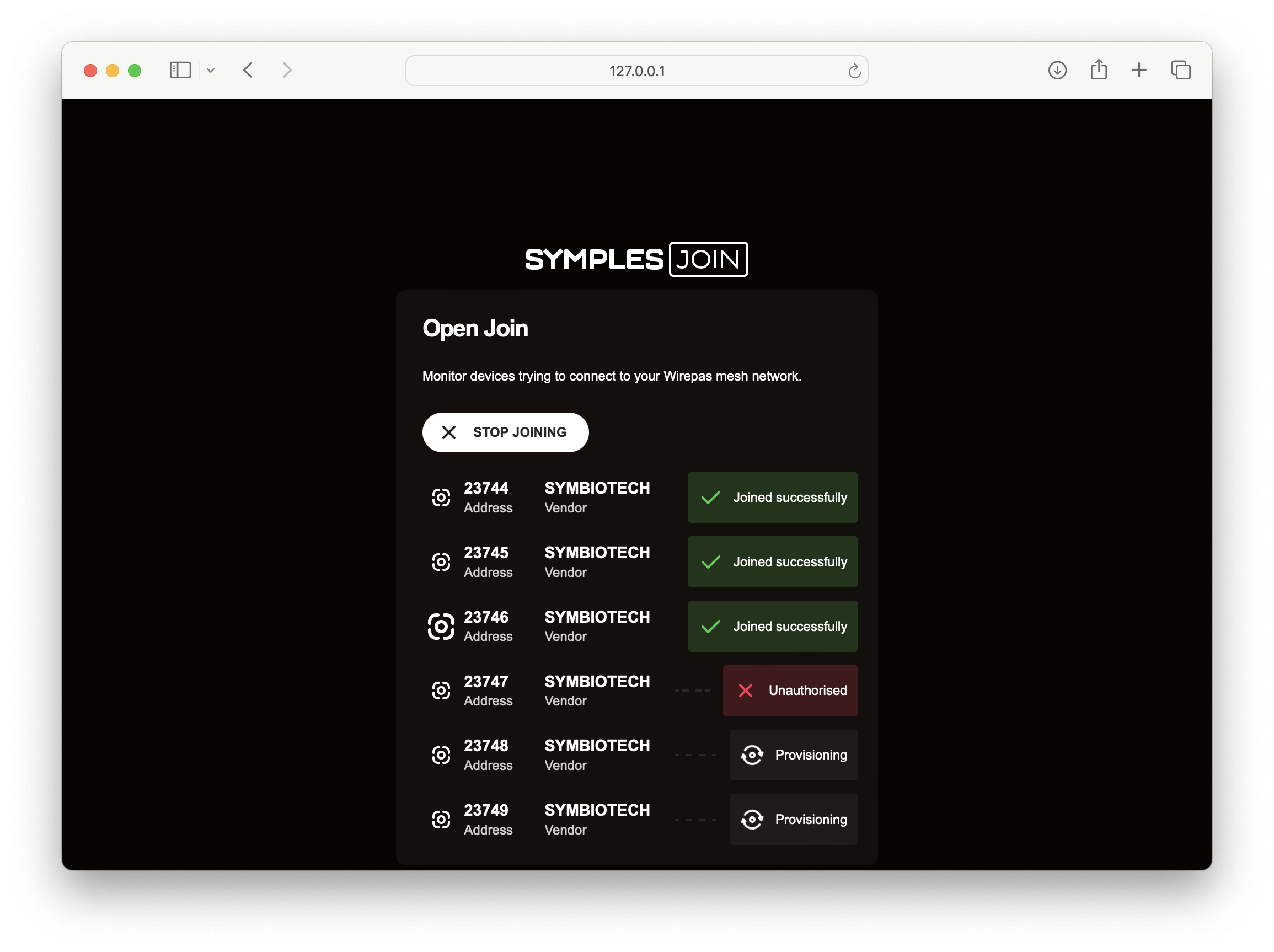Reload the current page
The height and width of the screenshot is (952, 1274).
(855, 71)
